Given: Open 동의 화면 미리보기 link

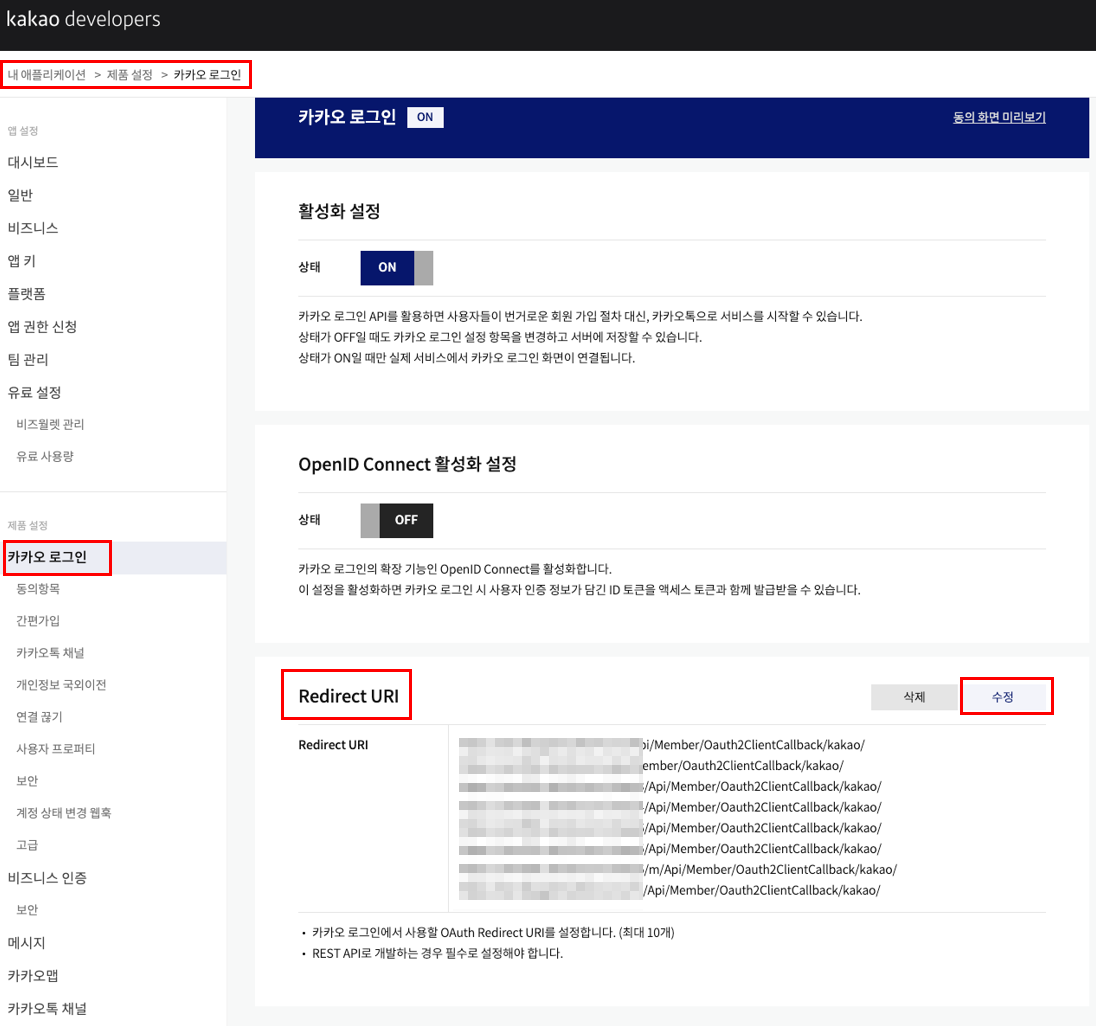Looking at the screenshot, I should (x=999, y=117).
